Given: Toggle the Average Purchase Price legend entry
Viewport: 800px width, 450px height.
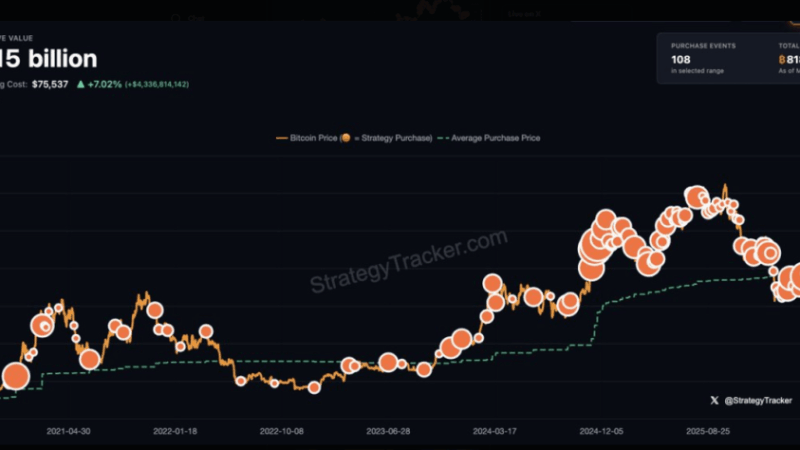Looking at the screenshot, I should [489, 138].
